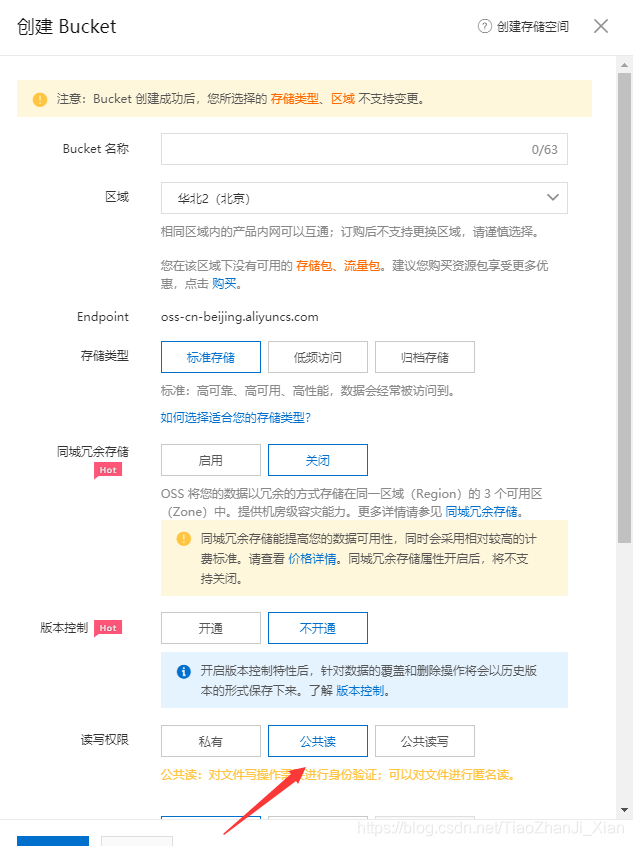Select 归档存储 storage type

[425, 357]
